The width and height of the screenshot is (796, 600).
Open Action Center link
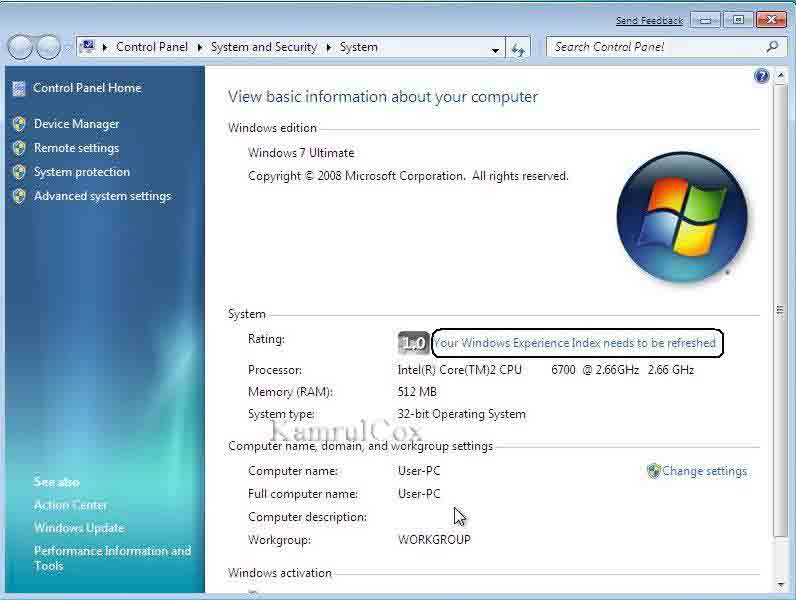[71, 505]
